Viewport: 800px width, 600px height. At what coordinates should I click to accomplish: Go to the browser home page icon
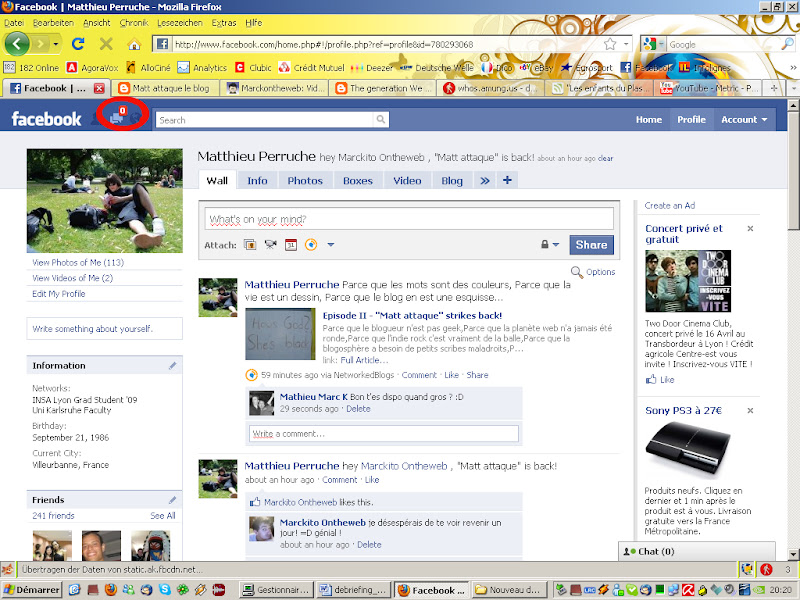tap(134, 44)
